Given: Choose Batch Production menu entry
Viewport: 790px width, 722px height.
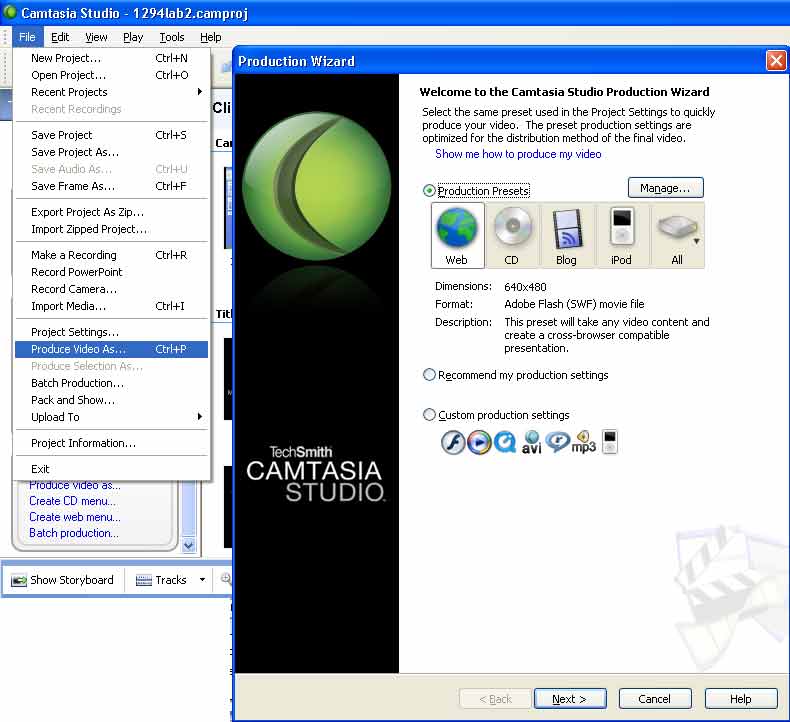Looking at the screenshot, I should pos(111,383).
